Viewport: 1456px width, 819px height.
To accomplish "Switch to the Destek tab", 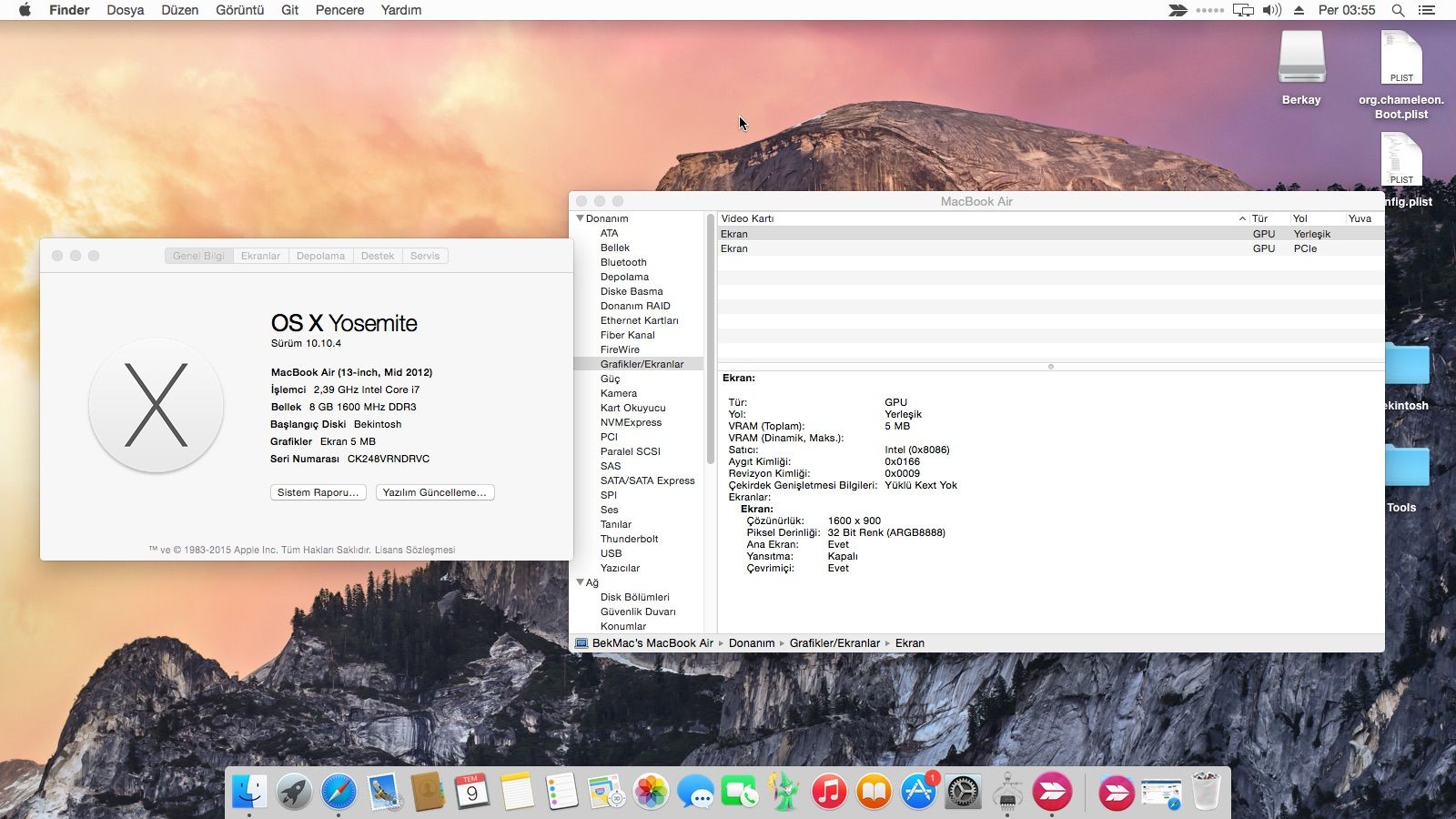I will coord(378,256).
